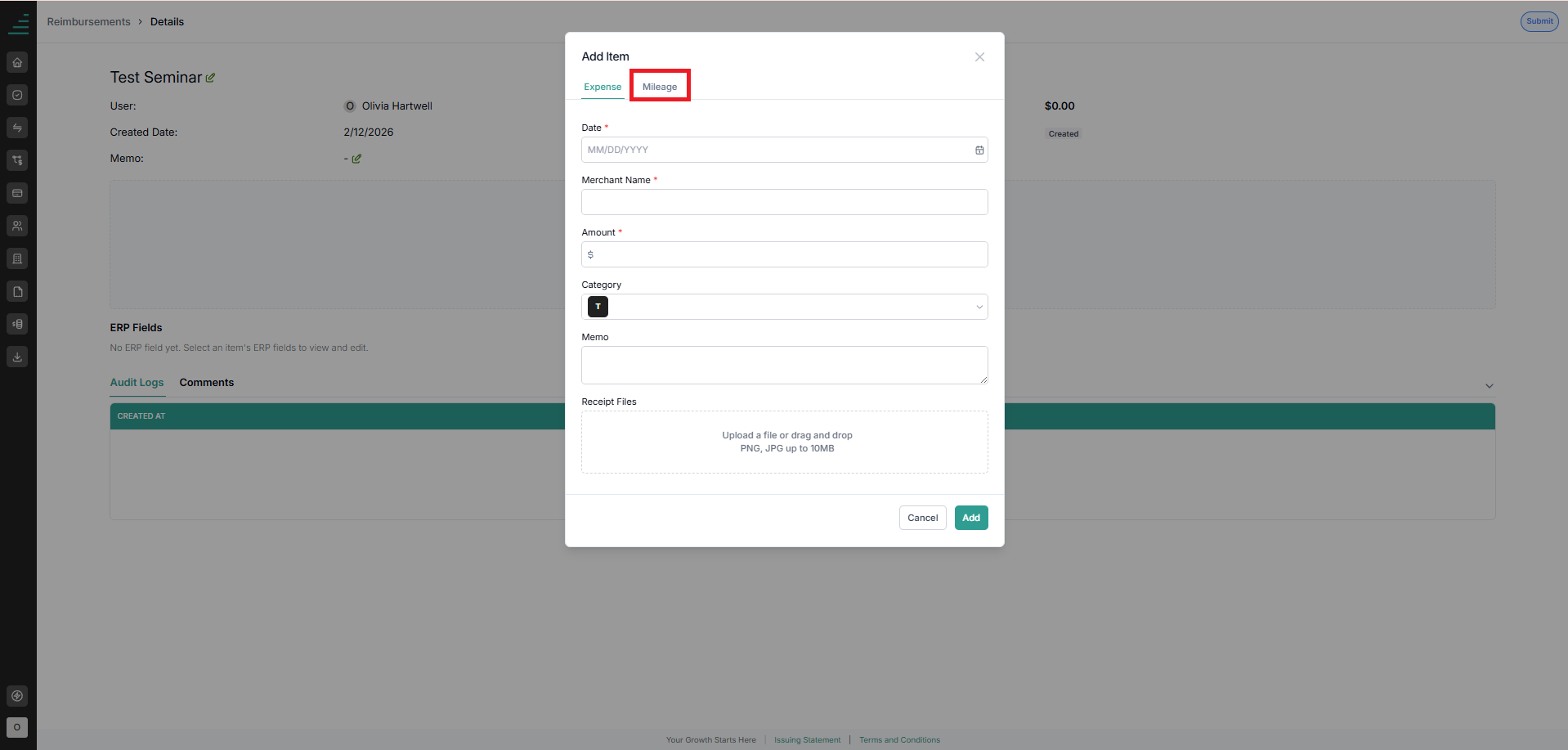Open the Comments tab

click(x=207, y=383)
